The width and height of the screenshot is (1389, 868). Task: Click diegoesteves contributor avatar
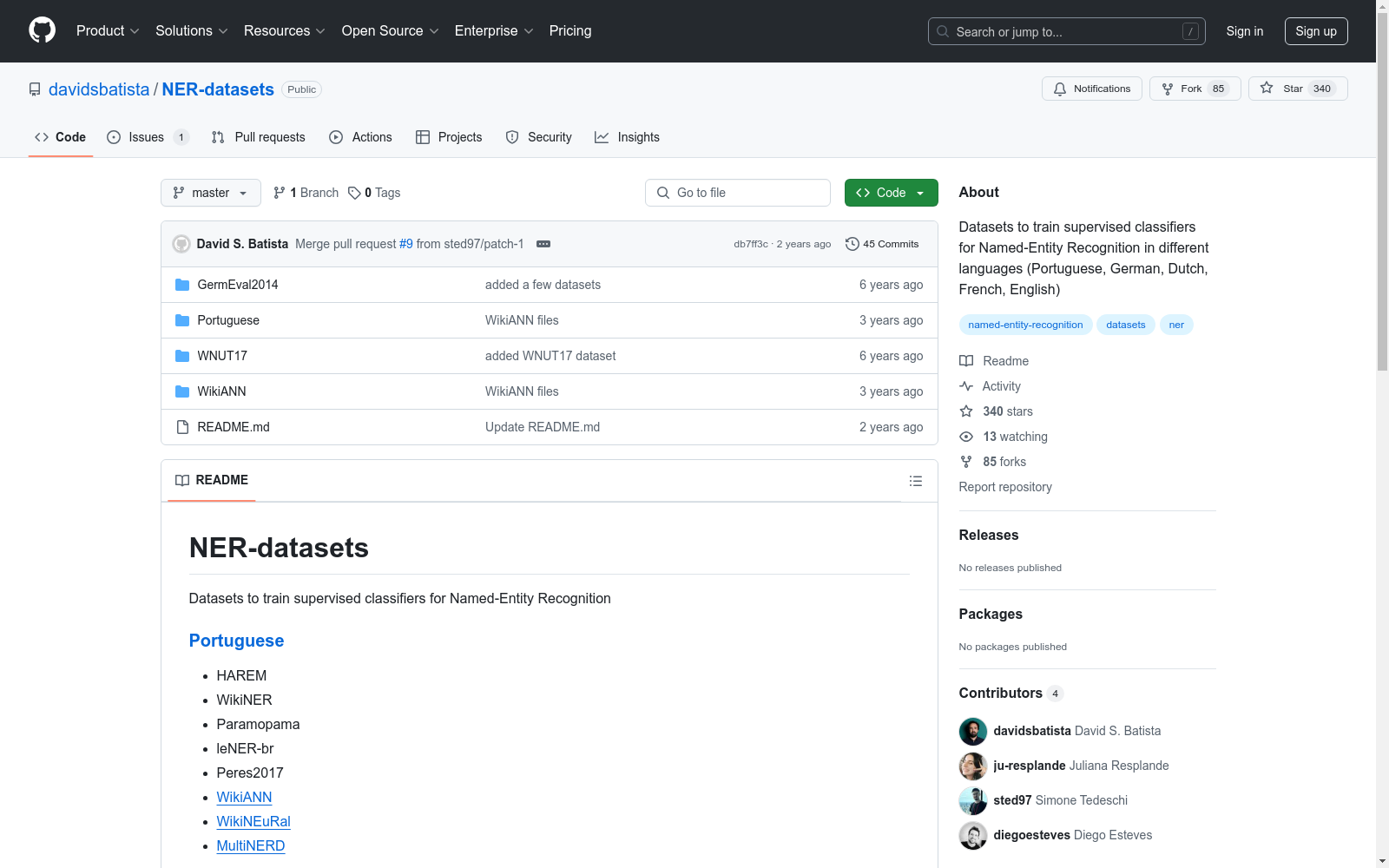(x=973, y=836)
